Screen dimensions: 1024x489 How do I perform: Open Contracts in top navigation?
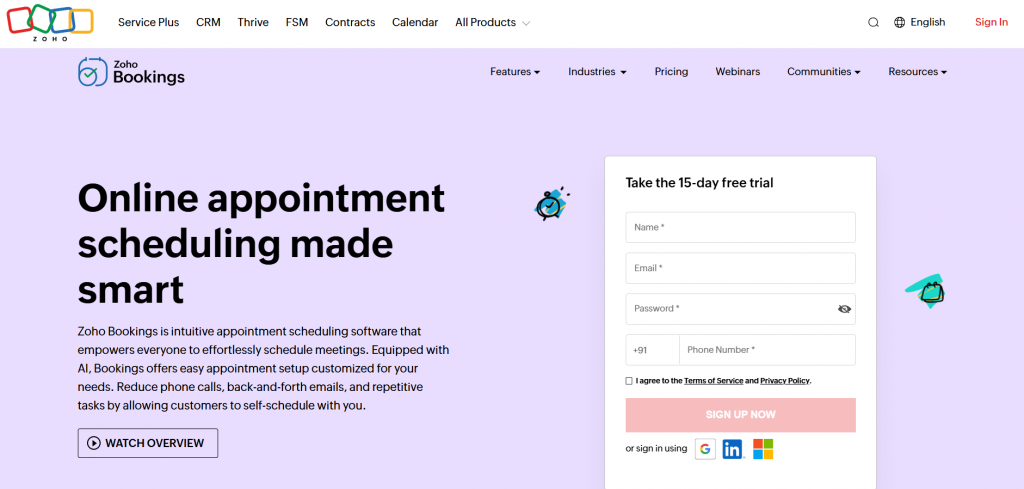(x=350, y=22)
